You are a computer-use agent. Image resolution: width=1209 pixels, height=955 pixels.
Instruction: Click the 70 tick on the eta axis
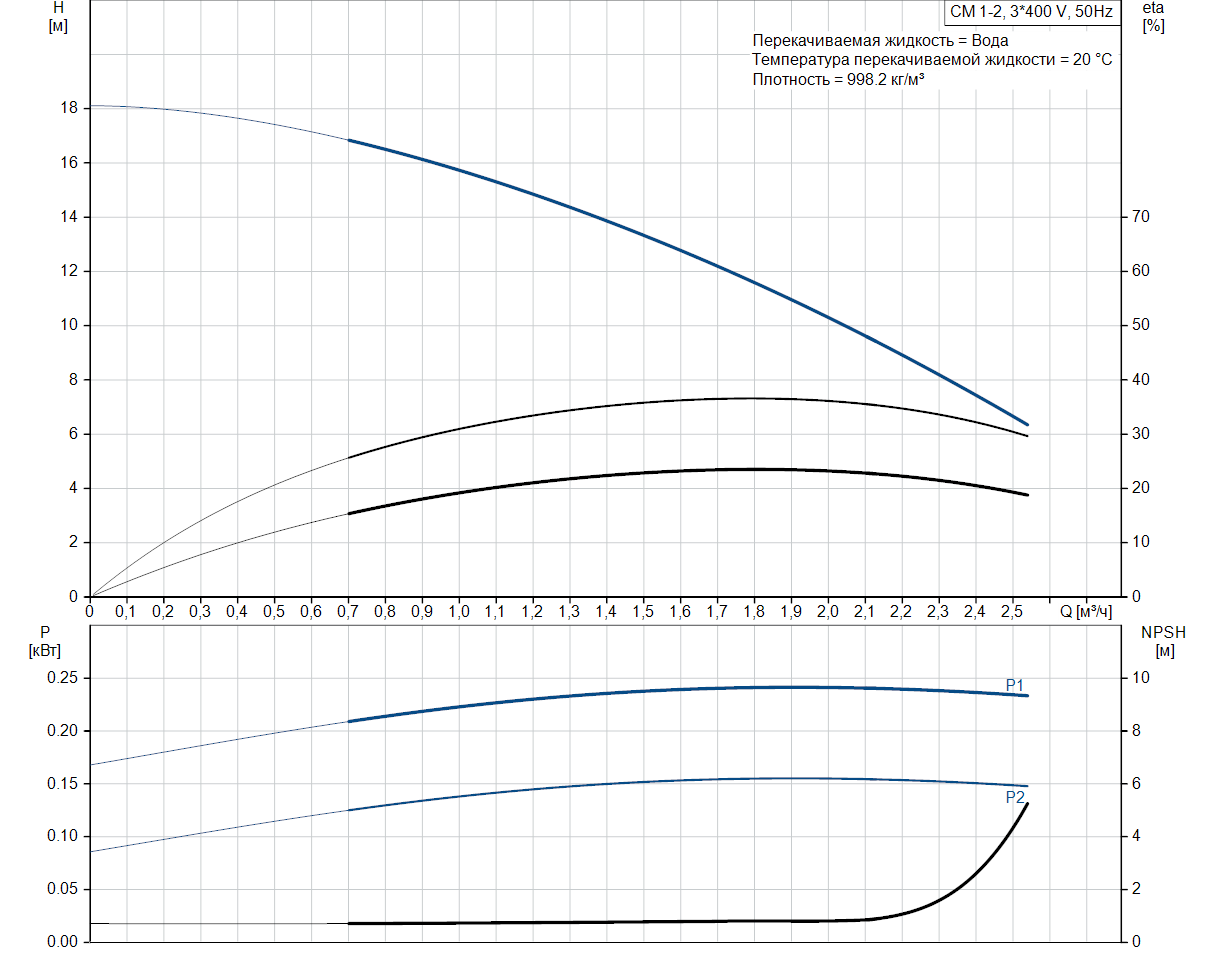(x=1140, y=217)
